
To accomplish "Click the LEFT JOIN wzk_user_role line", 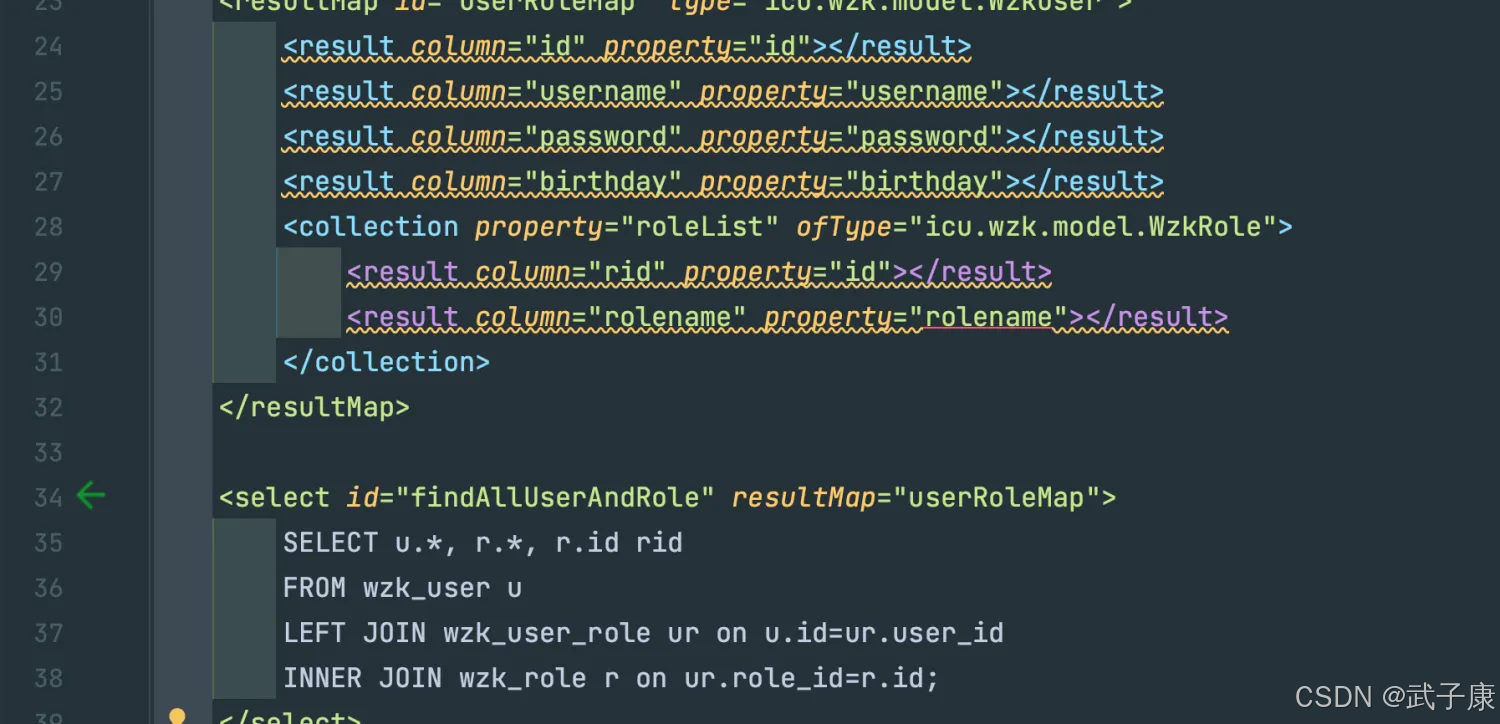I will 643,633.
